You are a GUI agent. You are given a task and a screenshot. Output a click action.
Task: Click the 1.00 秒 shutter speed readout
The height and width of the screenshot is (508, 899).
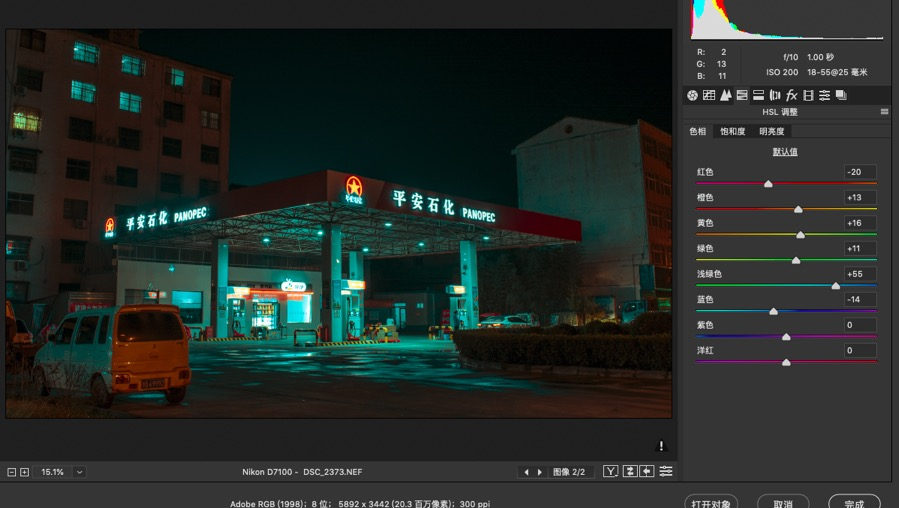click(820, 57)
